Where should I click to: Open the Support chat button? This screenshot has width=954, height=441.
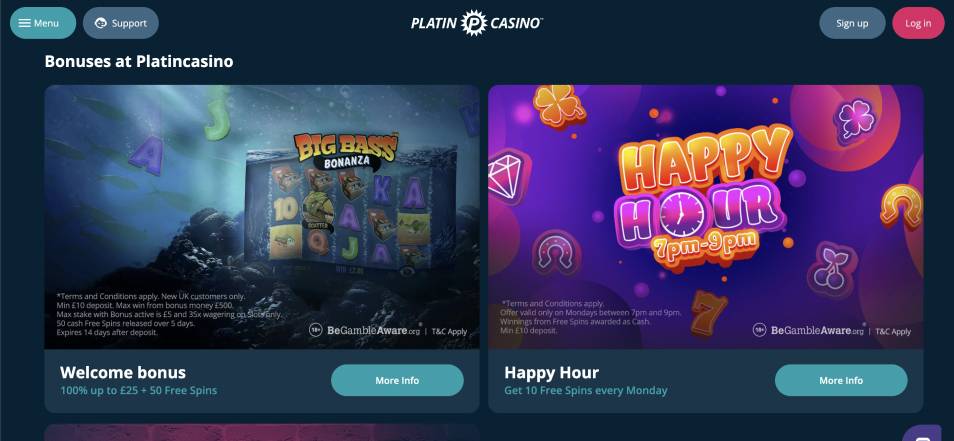120,23
